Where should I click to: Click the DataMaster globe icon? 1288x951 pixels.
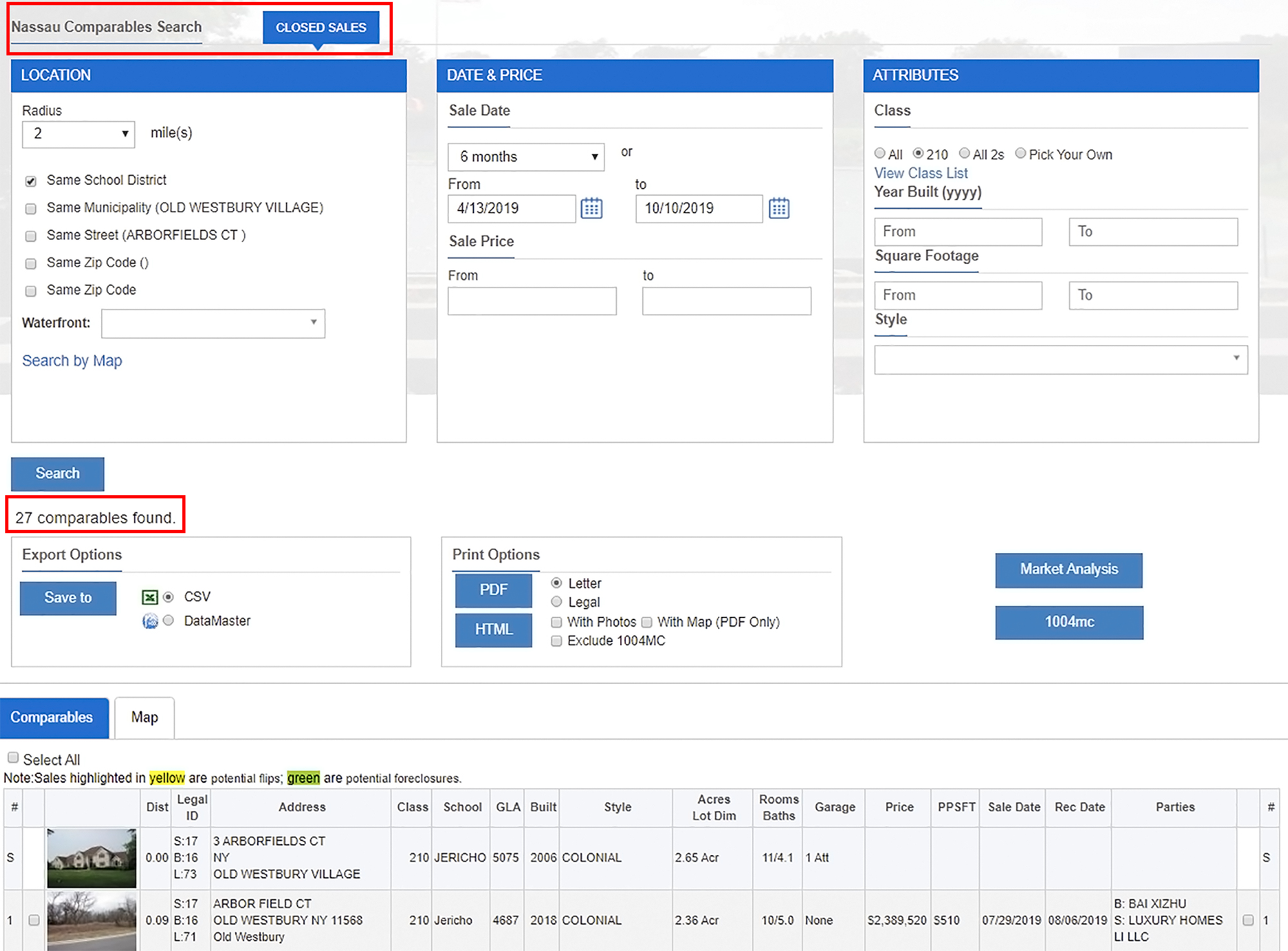click(x=149, y=621)
